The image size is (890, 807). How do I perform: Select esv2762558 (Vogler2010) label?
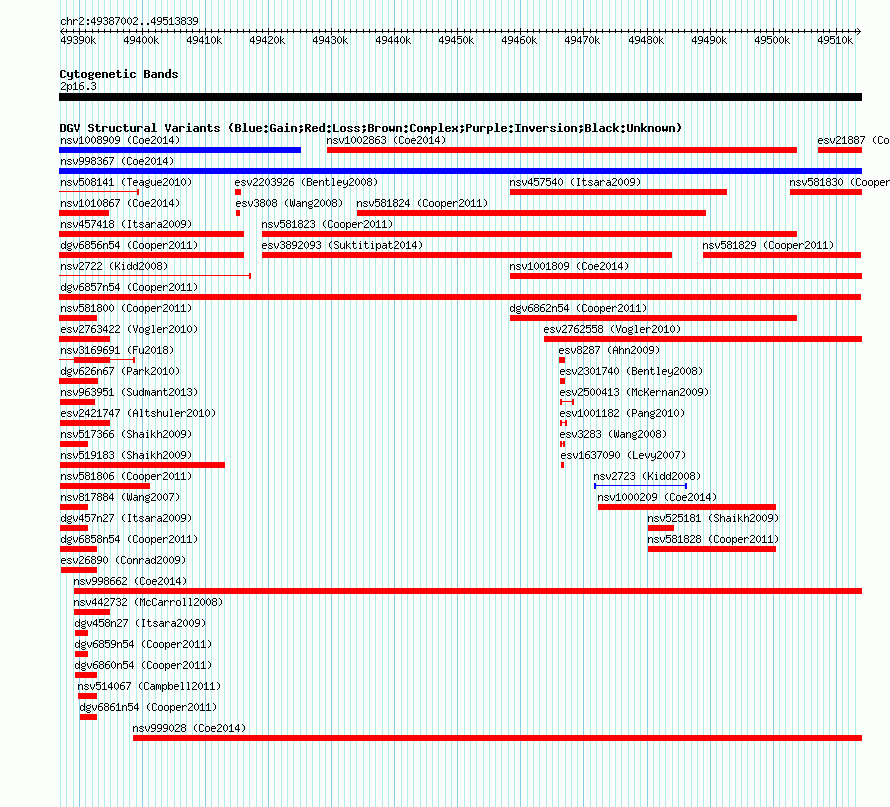(x=612, y=329)
